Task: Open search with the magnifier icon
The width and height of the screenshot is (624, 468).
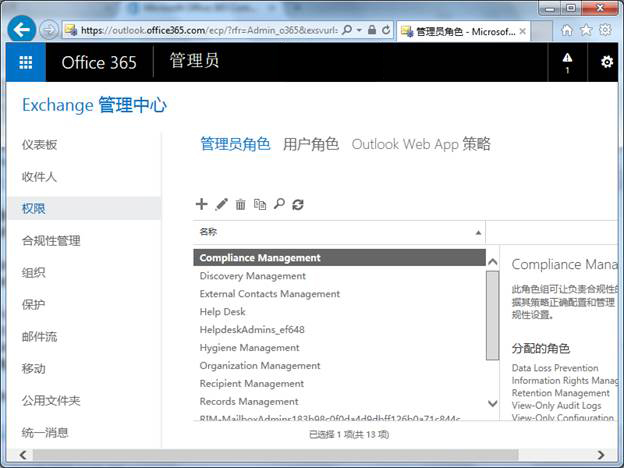Action: point(279,204)
